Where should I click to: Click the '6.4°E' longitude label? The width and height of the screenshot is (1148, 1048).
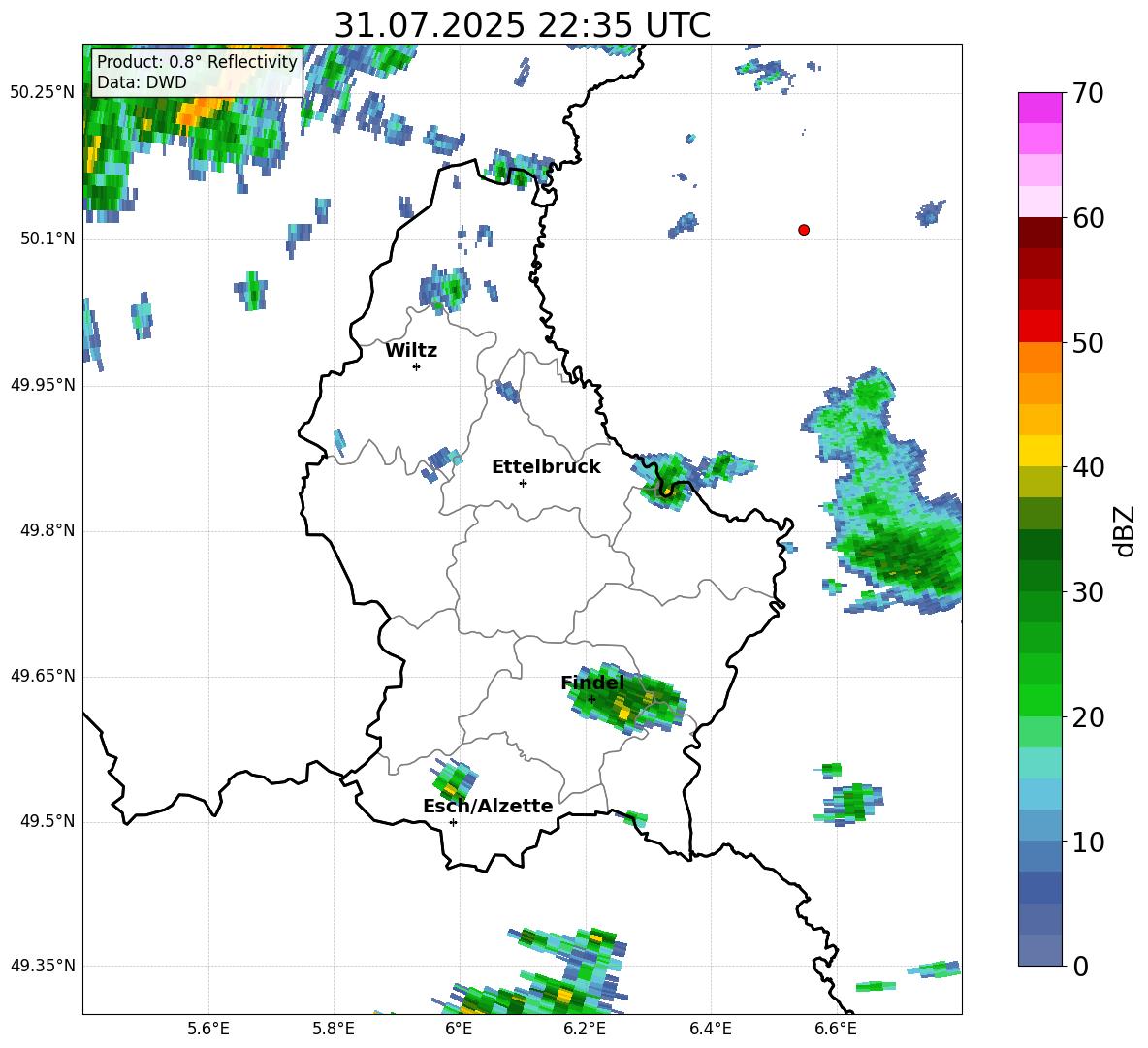click(x=710, y=1030)
